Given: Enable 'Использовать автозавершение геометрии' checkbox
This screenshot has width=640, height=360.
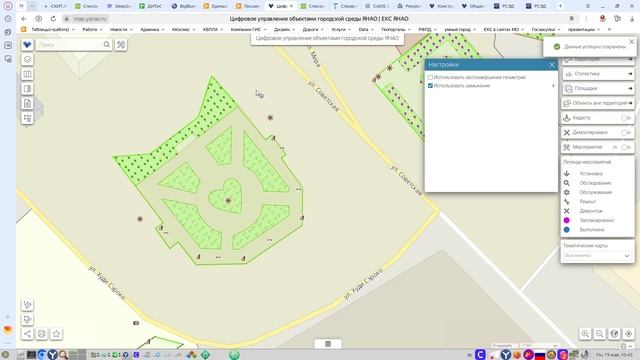Looking at the screenshot, I should tap(430, 77).
